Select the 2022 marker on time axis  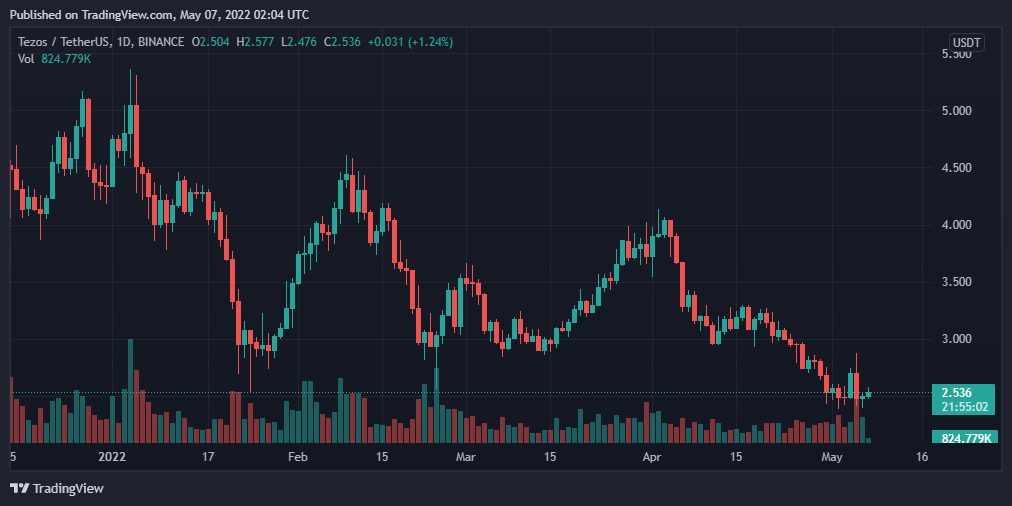pyautogui.click(x=111, y=457)
